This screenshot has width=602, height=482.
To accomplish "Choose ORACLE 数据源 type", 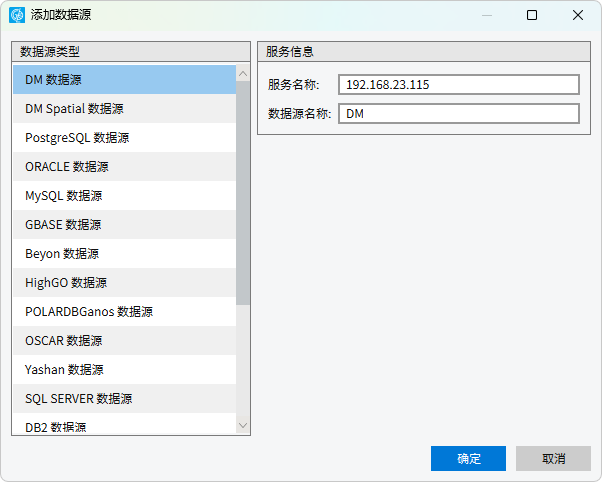I will pyautogui.click(x=124, y=167).
